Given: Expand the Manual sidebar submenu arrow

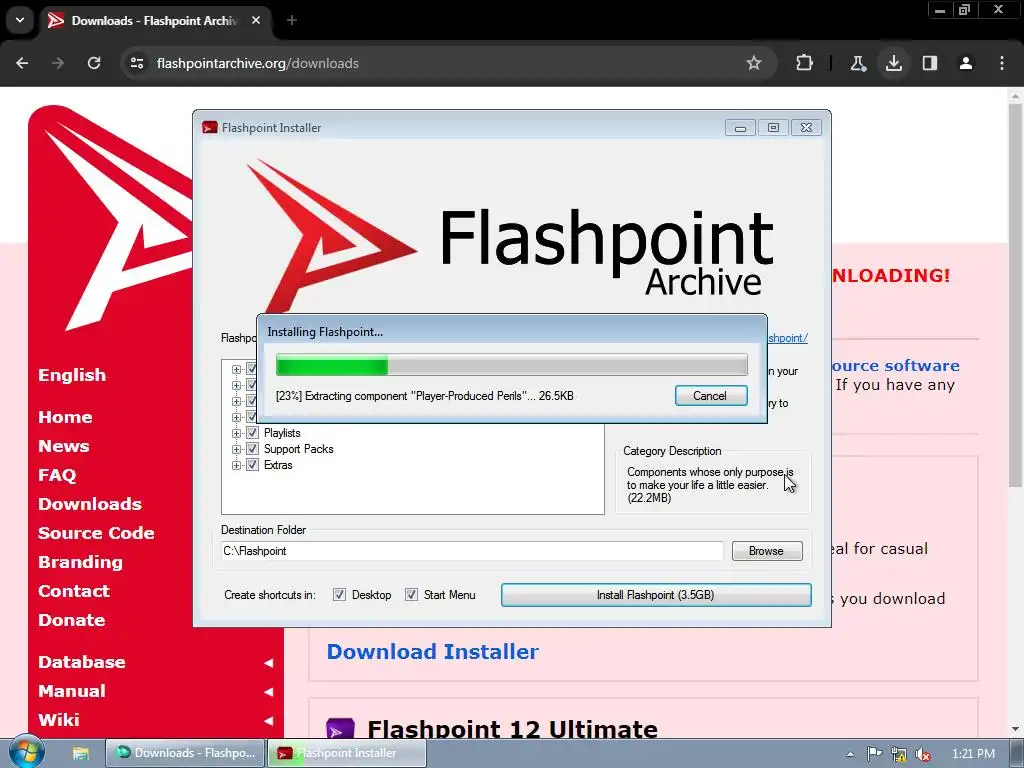Looking at the screenshot, I should point(268,692).
